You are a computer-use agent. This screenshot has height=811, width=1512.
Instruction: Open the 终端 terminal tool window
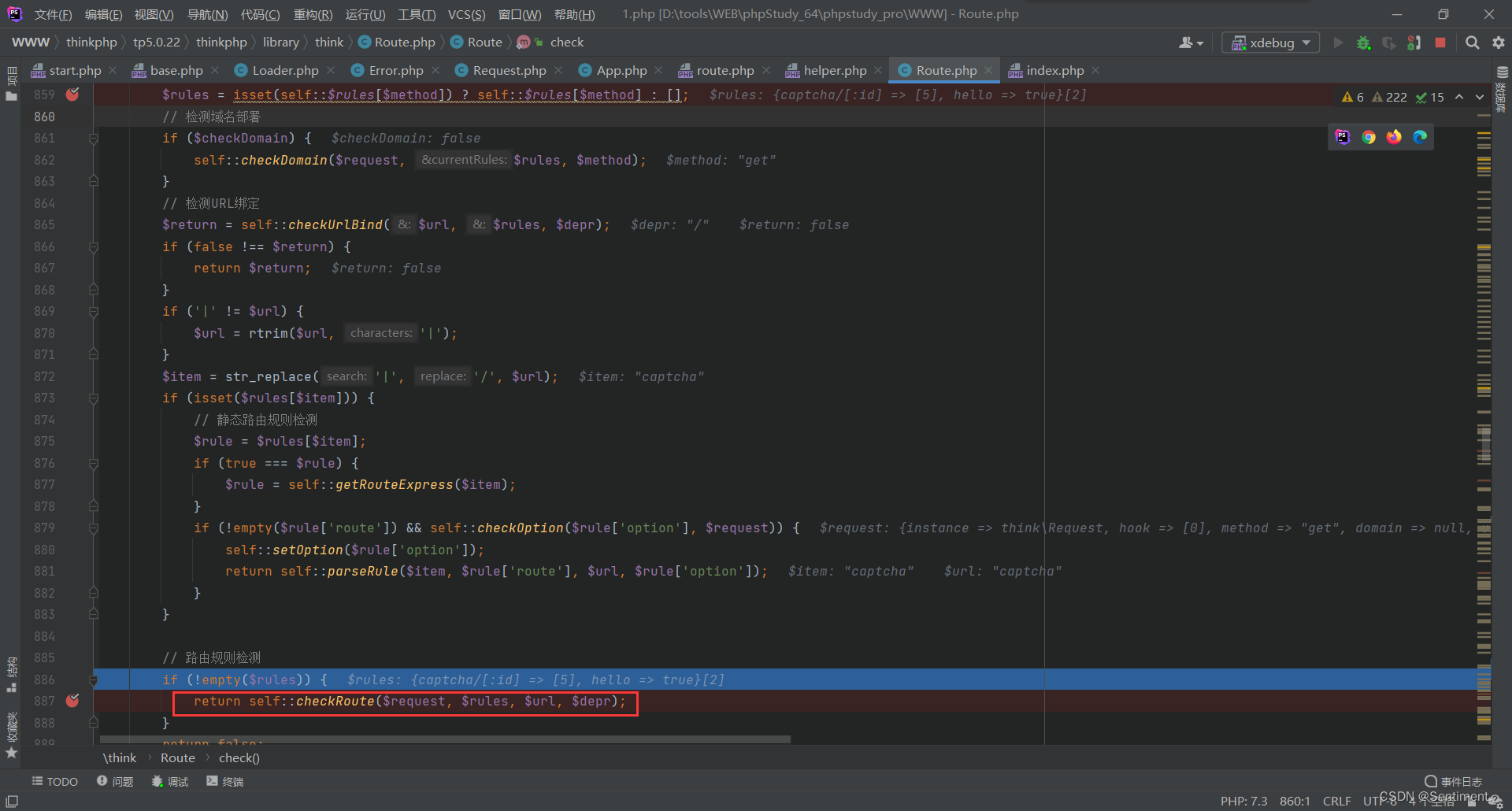point(225,782)
